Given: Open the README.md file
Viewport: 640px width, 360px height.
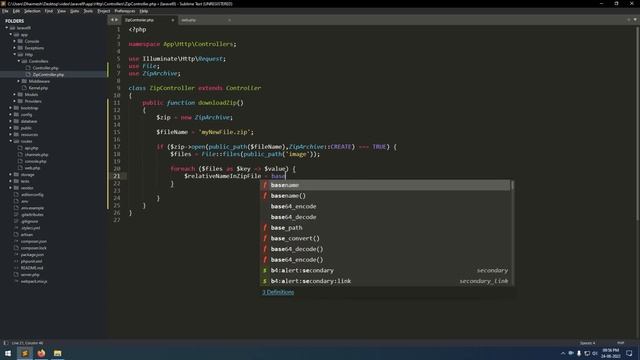Looking at the screenshot, I should tap(32, 268).
